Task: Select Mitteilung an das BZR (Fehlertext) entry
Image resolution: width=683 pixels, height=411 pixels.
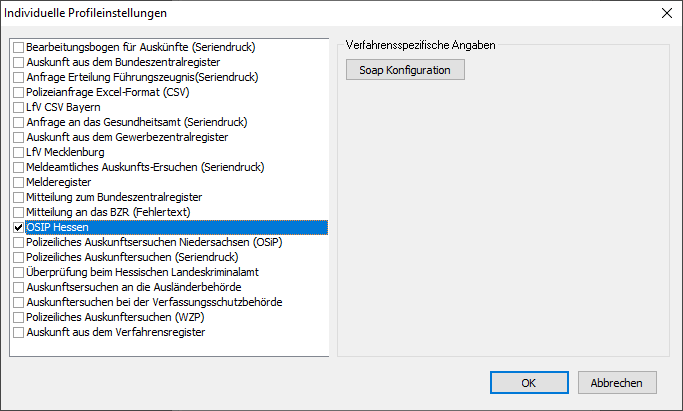Action: [107, 212]
